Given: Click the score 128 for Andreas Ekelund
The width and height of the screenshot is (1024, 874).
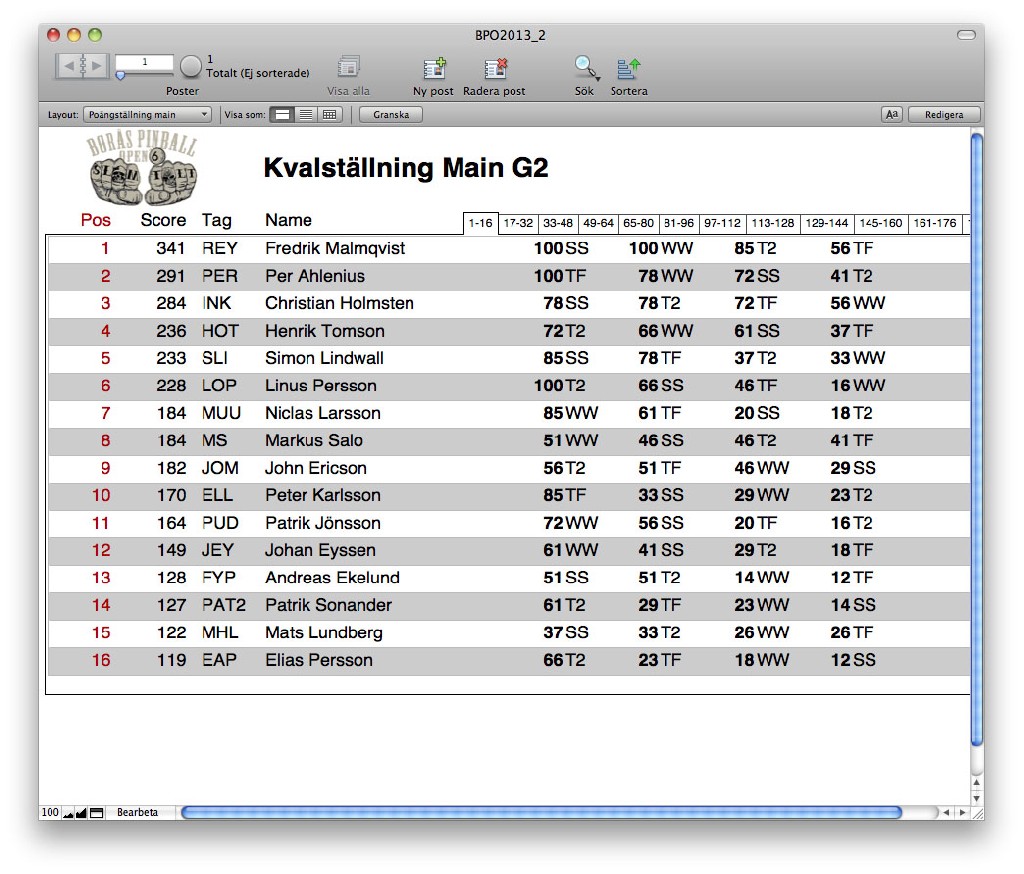Looking at the screenshot, I should pyautogui.click(x=172, y=578).
